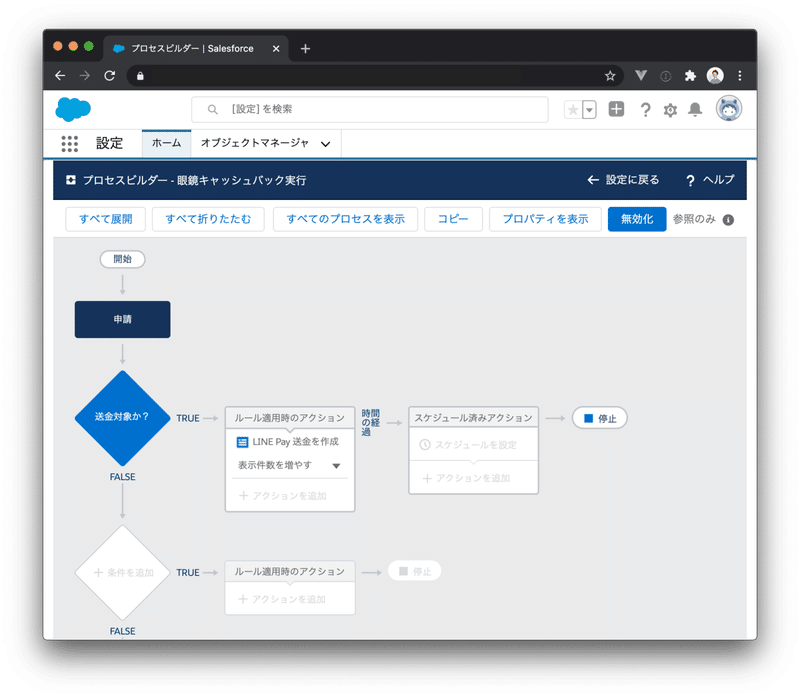Image resolution: width=800 pixels, height=697 pixels.
Task: Click the lock icon in the address bar
Action: click(x=140, y=76)
